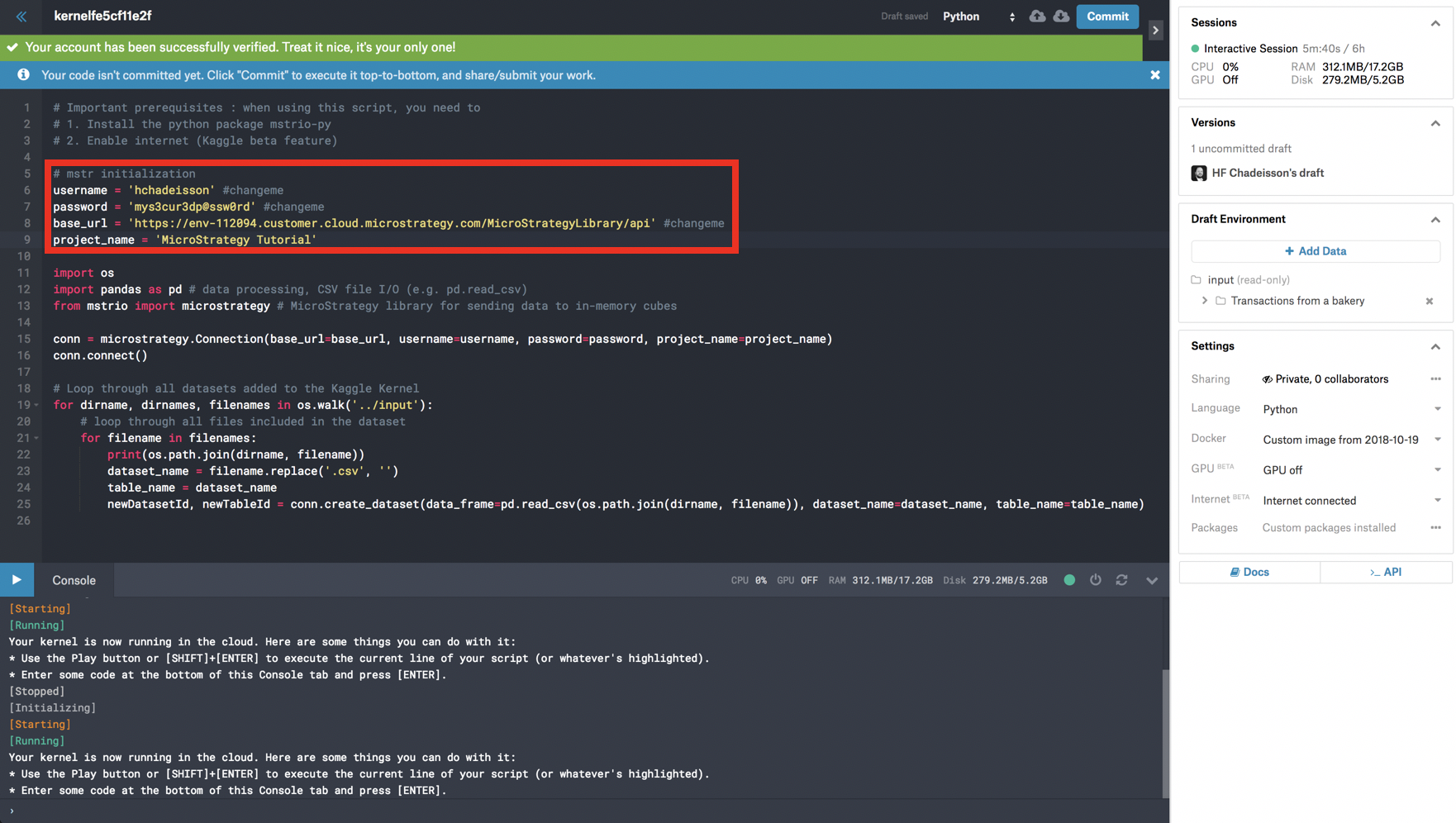Viewport: 1456px width, 823px height.
Task: Open the kernel Language dropdown
Action: tap(1438, 409)
